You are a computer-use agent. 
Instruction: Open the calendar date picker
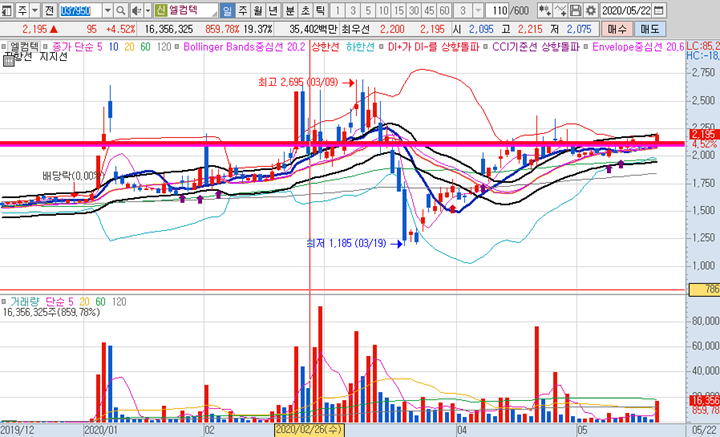tap(659, 10)
